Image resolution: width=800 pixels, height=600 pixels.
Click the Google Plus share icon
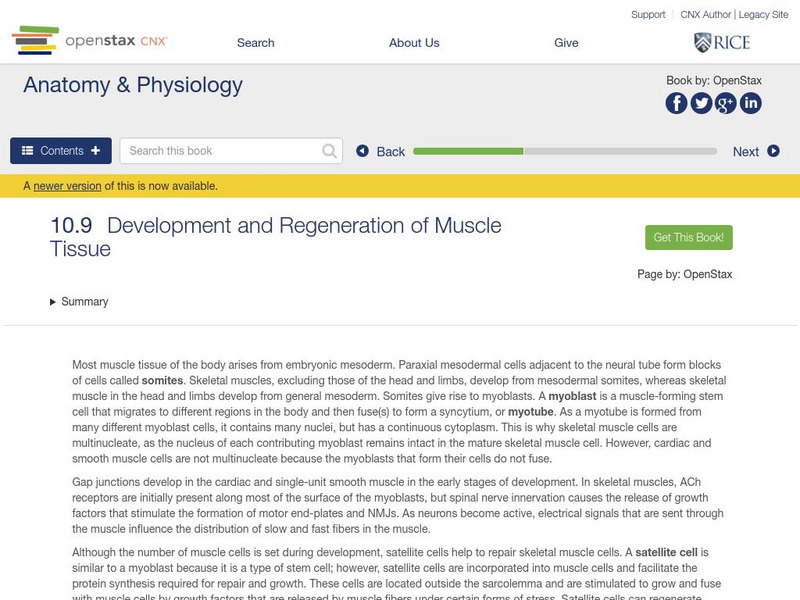click(726, 103)
